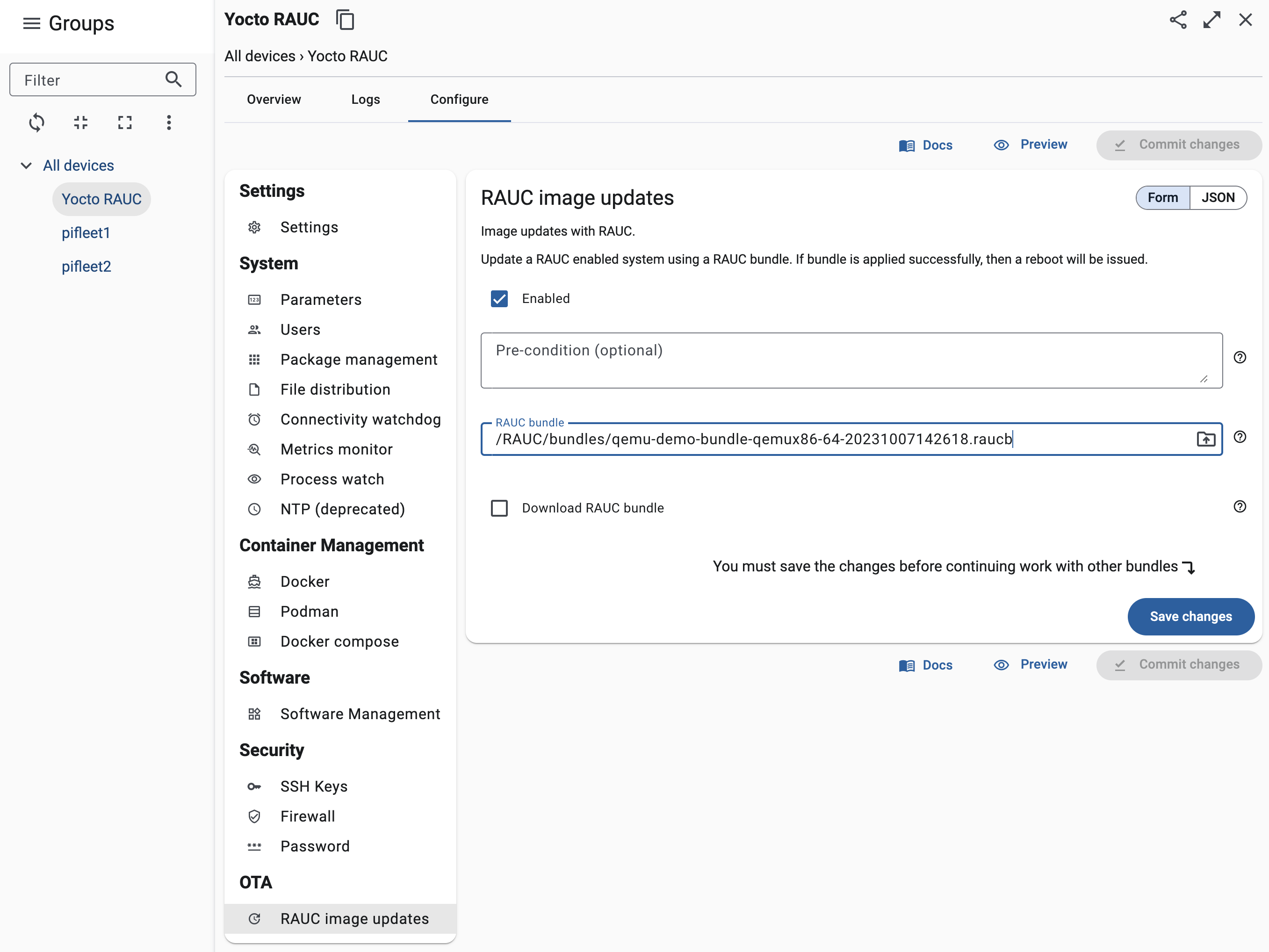Uncheck the Enabled checkbox
Image resolution: width=1269 pixels, height=952 pixels.
(499, 298)
